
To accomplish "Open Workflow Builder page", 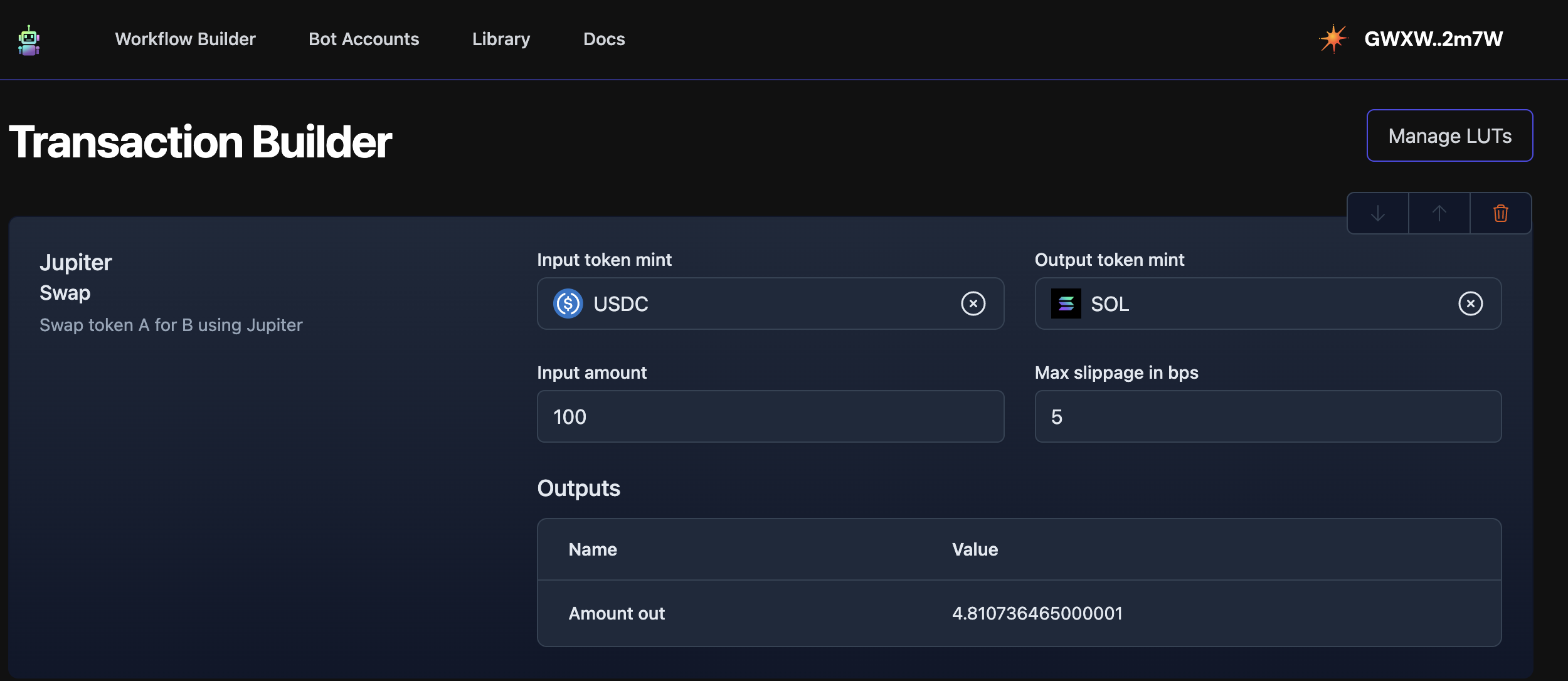I will point(185,39).
